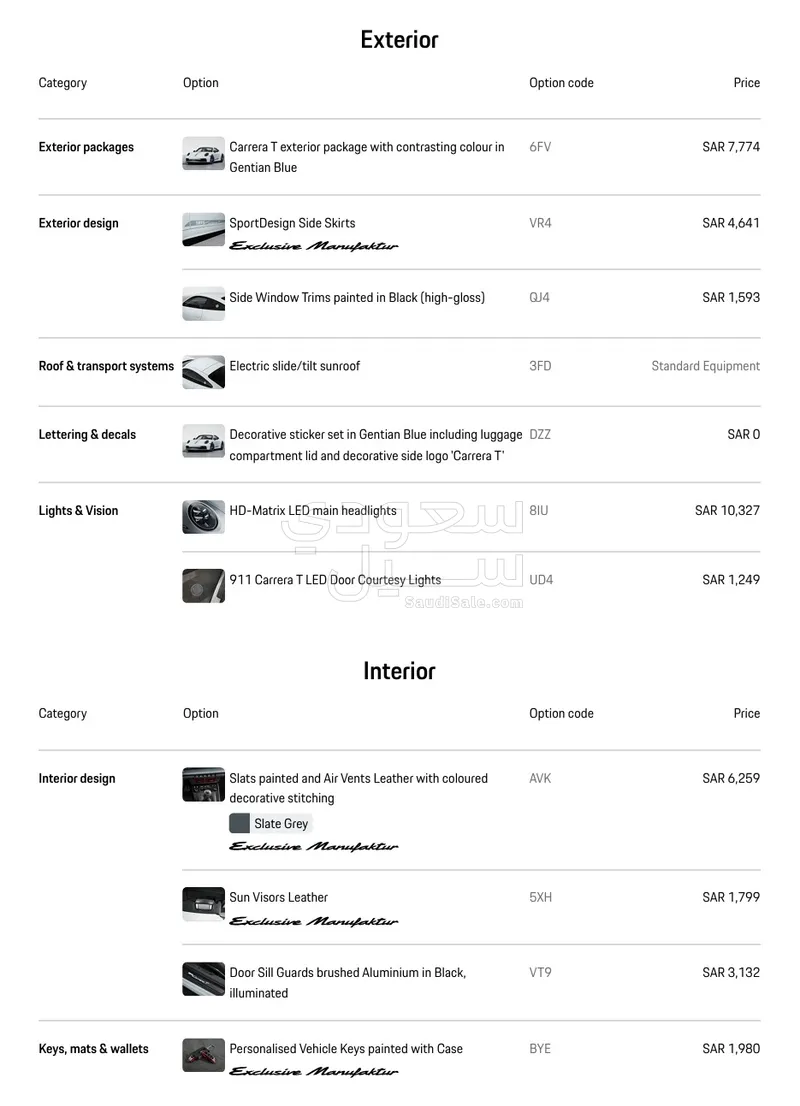Click the SAR 10,327 price
Screen dimensions: 800x1106
727,511
